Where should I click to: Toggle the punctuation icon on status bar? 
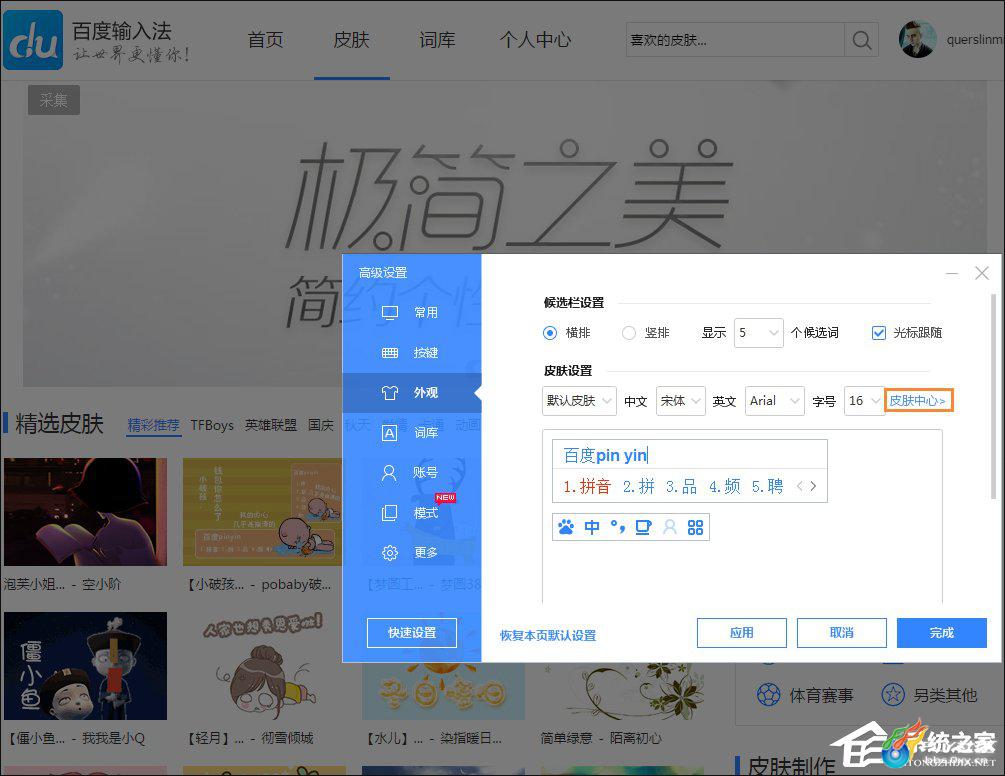[618, 527]
